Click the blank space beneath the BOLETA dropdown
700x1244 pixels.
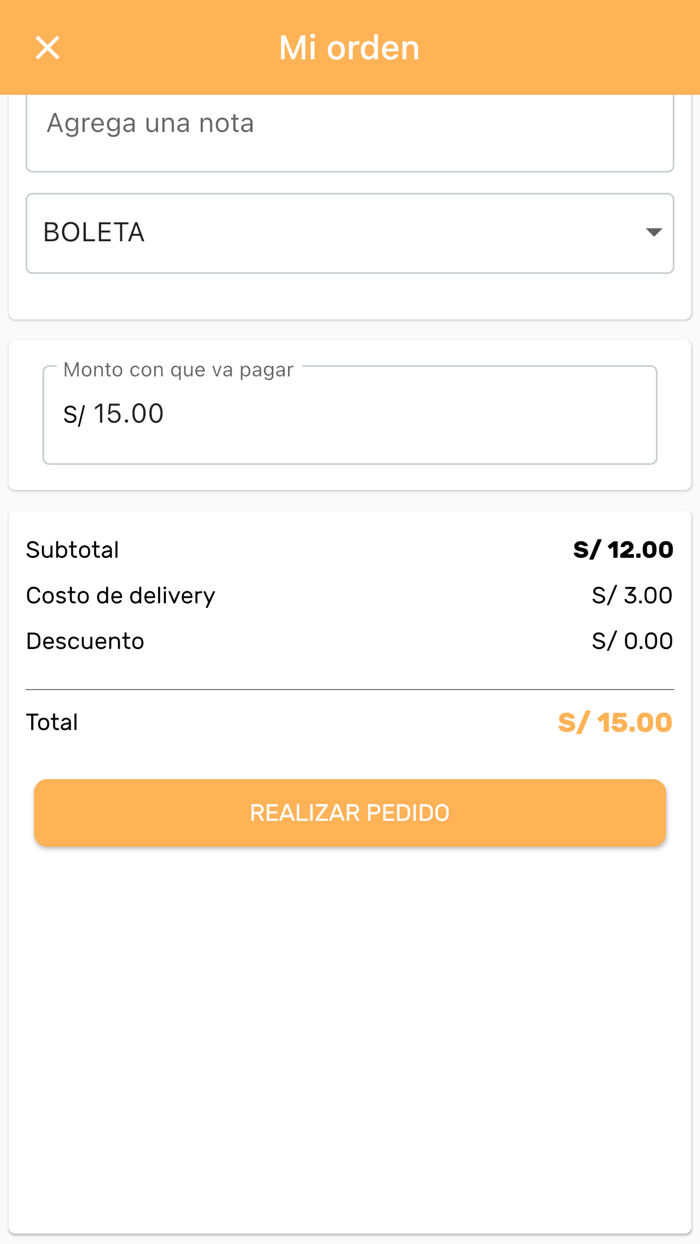click(349, 296)
